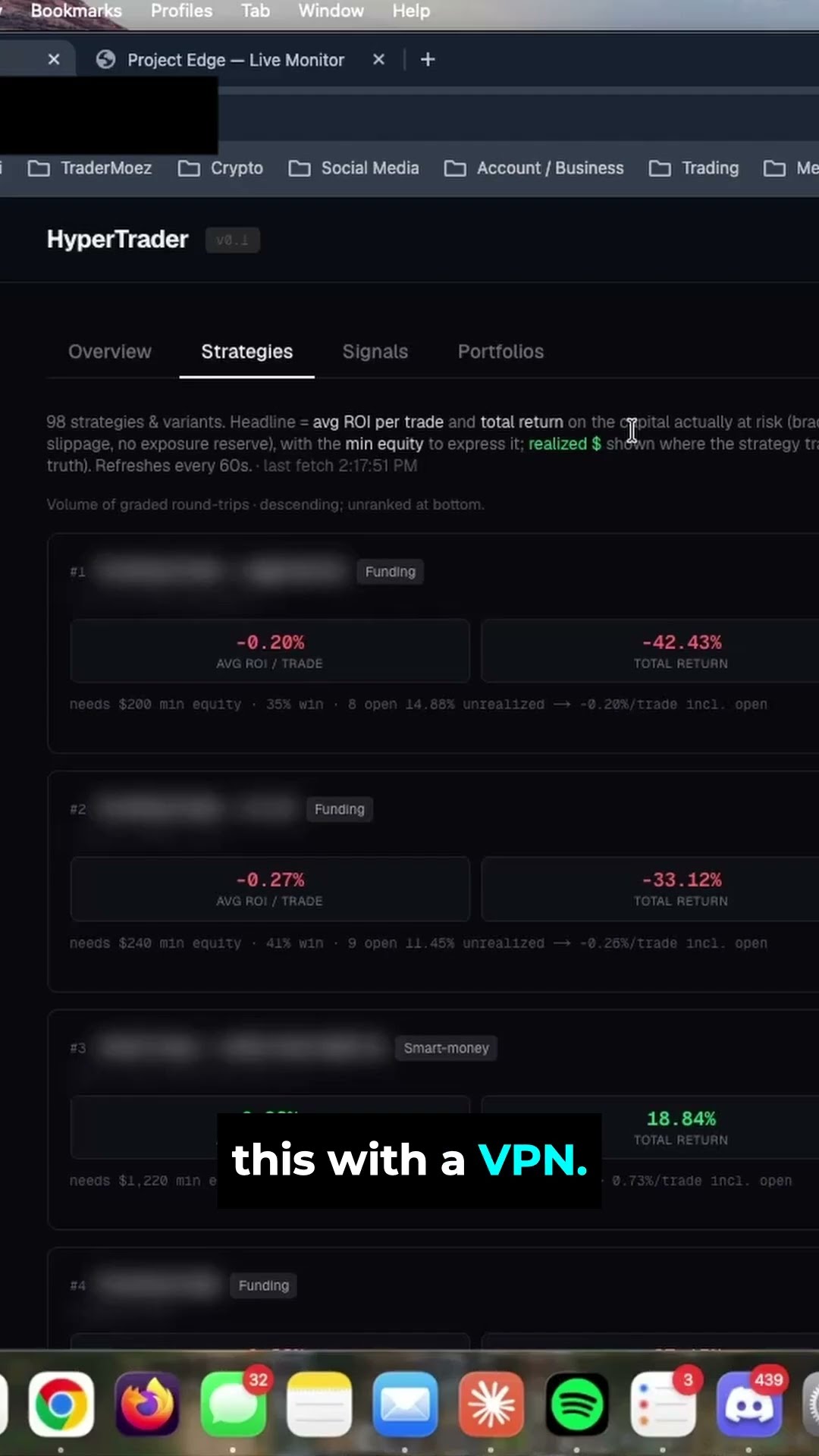Click the #1 rank label
The image size is (819, 1456).
click(x=78, y=572)
